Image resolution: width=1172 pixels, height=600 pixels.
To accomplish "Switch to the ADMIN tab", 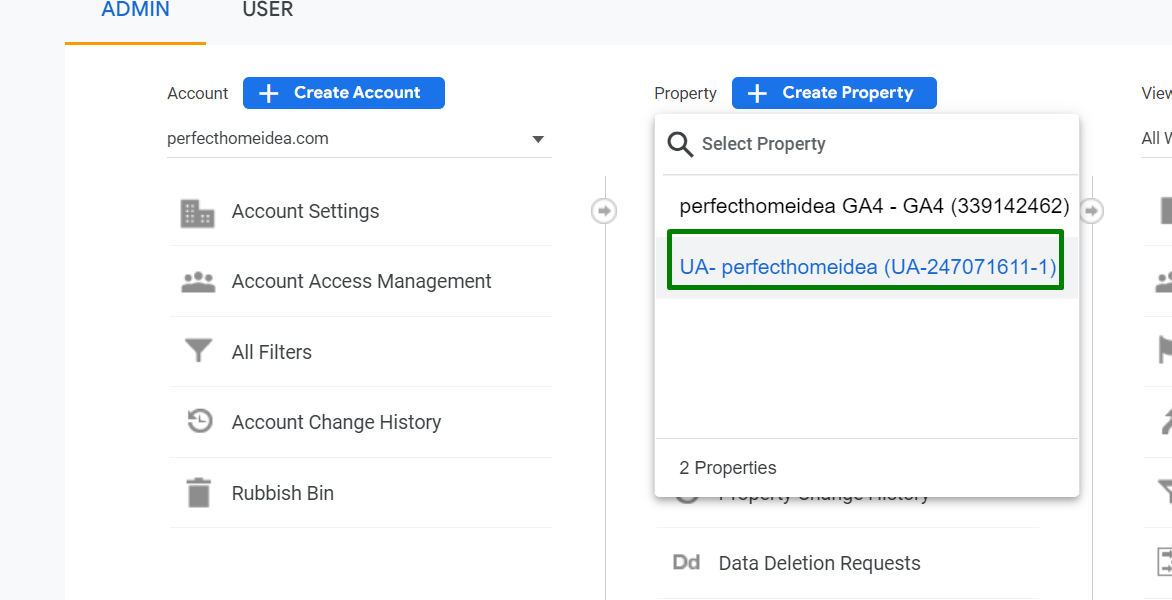I will point(135,10).
